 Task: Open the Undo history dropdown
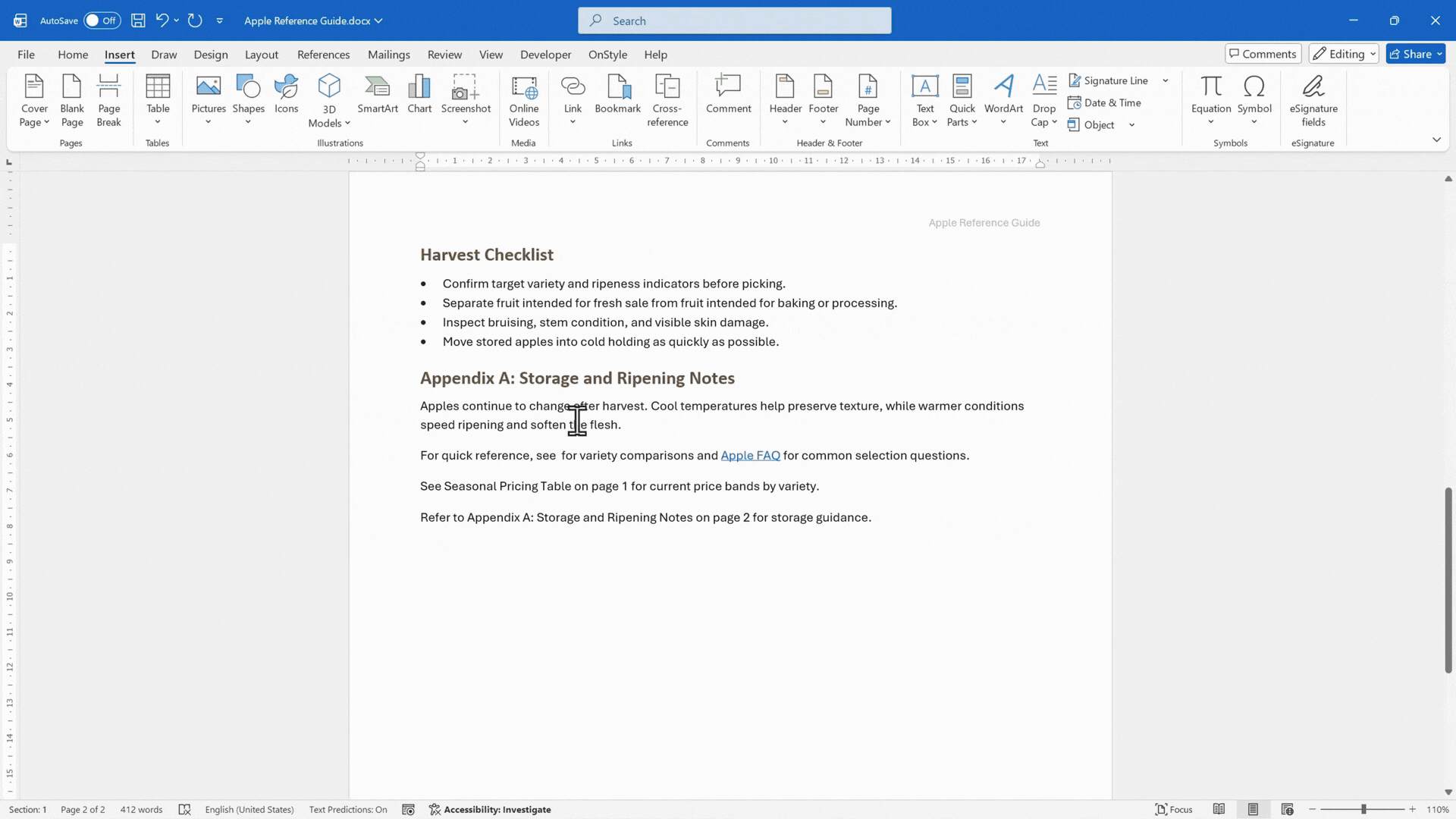click(176, 20)
